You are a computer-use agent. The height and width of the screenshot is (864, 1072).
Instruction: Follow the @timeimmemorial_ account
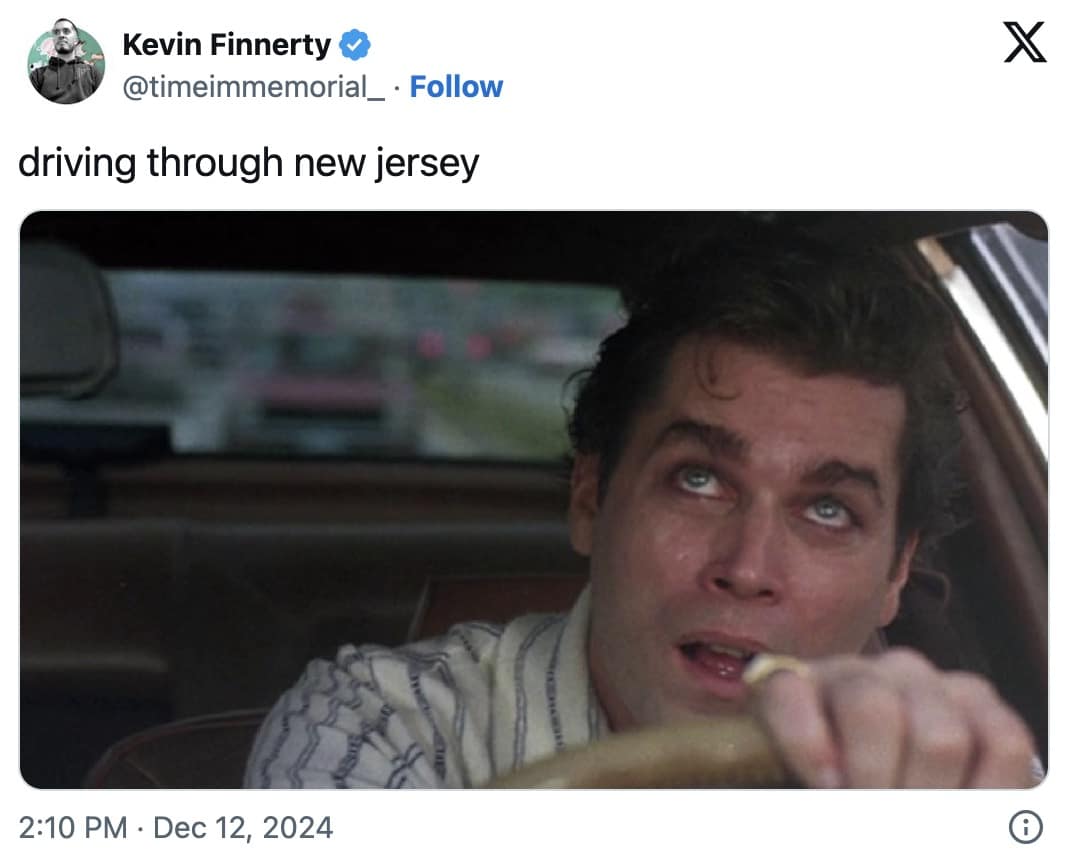coord(456,87)
